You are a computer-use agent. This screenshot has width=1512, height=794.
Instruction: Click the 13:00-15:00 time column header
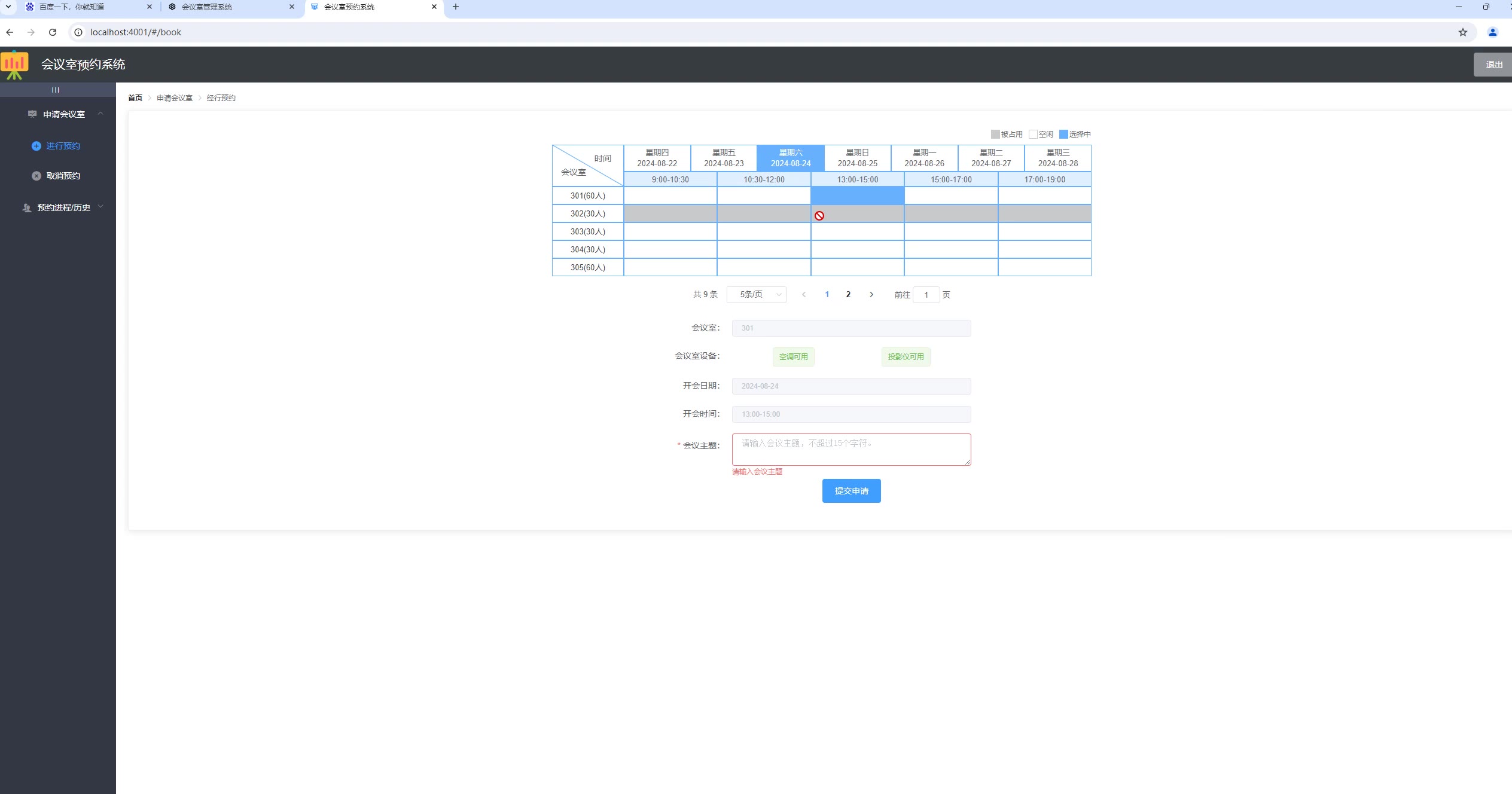(857, 179)
